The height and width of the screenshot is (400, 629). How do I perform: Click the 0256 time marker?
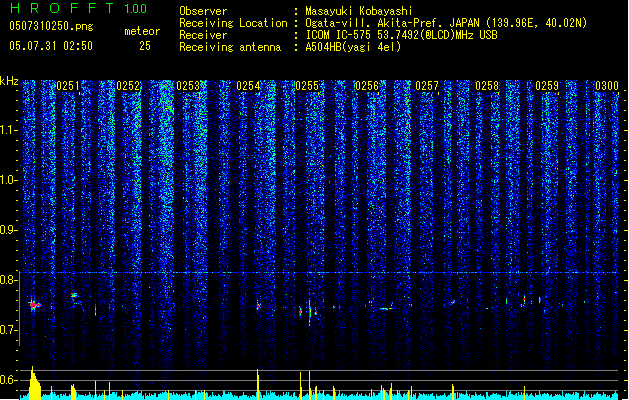[x=367, y=86]
